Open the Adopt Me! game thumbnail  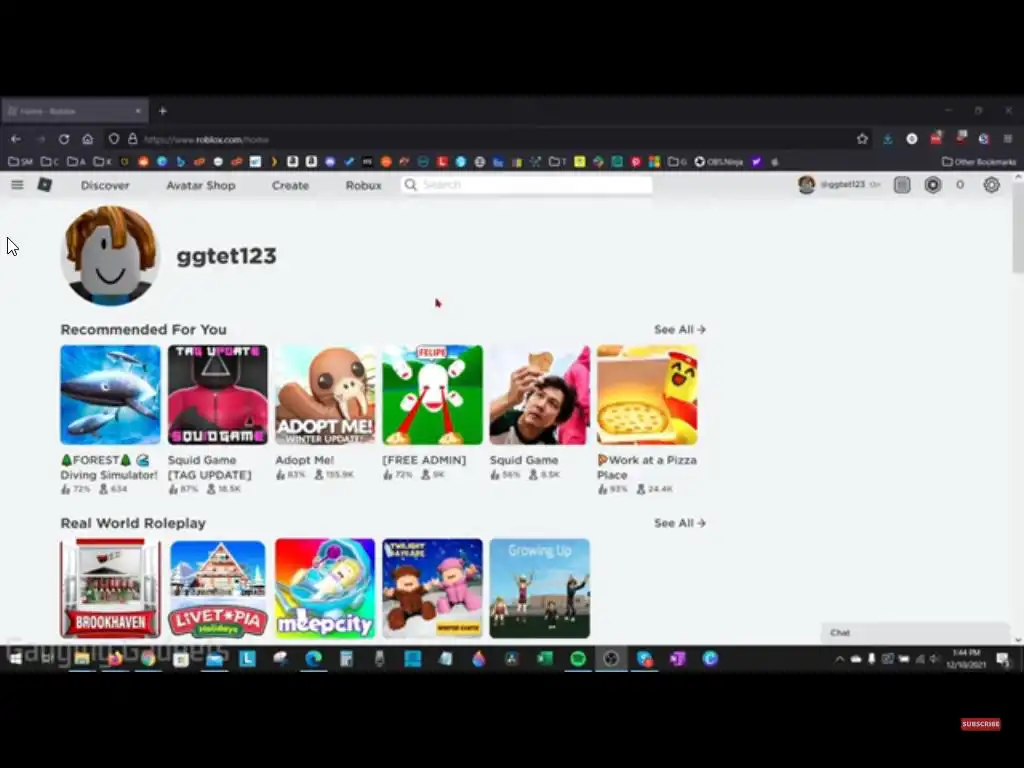coord(325,394)
